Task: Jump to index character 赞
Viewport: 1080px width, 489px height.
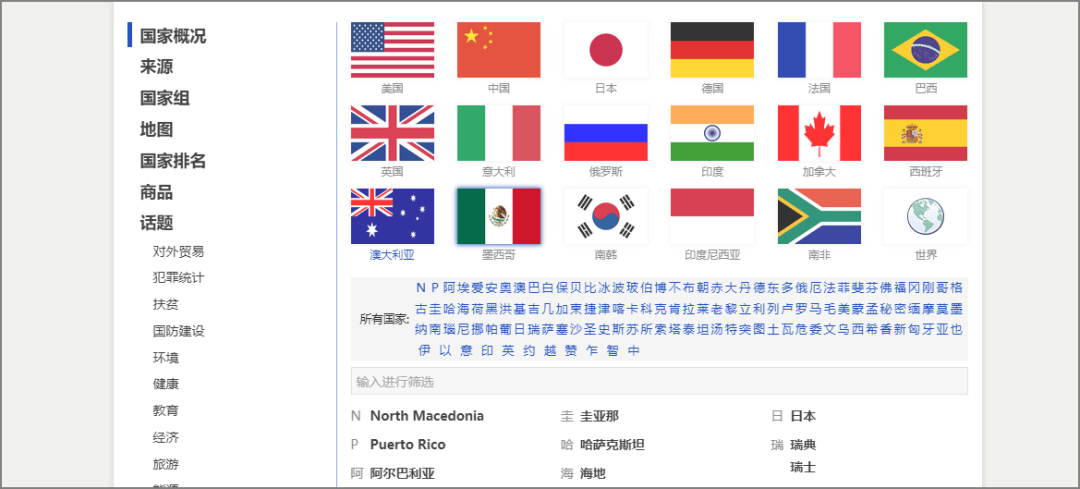Action: click(x=571, y=351)
